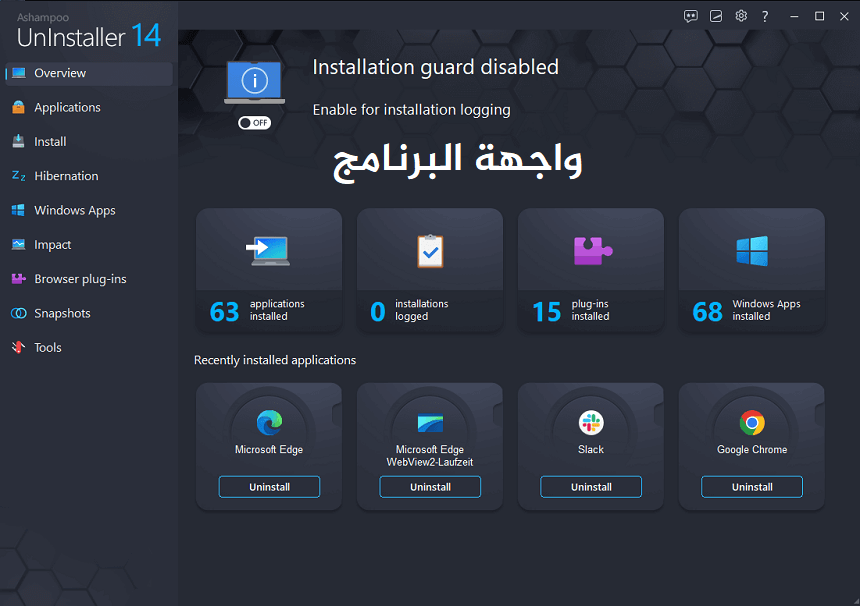Click the Google Chrome app icon

click(752, 423)
